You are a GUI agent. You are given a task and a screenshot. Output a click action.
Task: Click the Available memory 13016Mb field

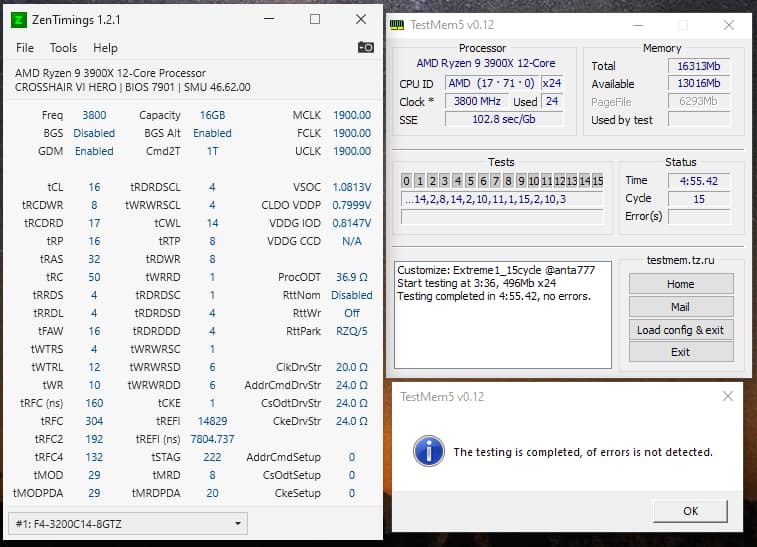[699, 83]
